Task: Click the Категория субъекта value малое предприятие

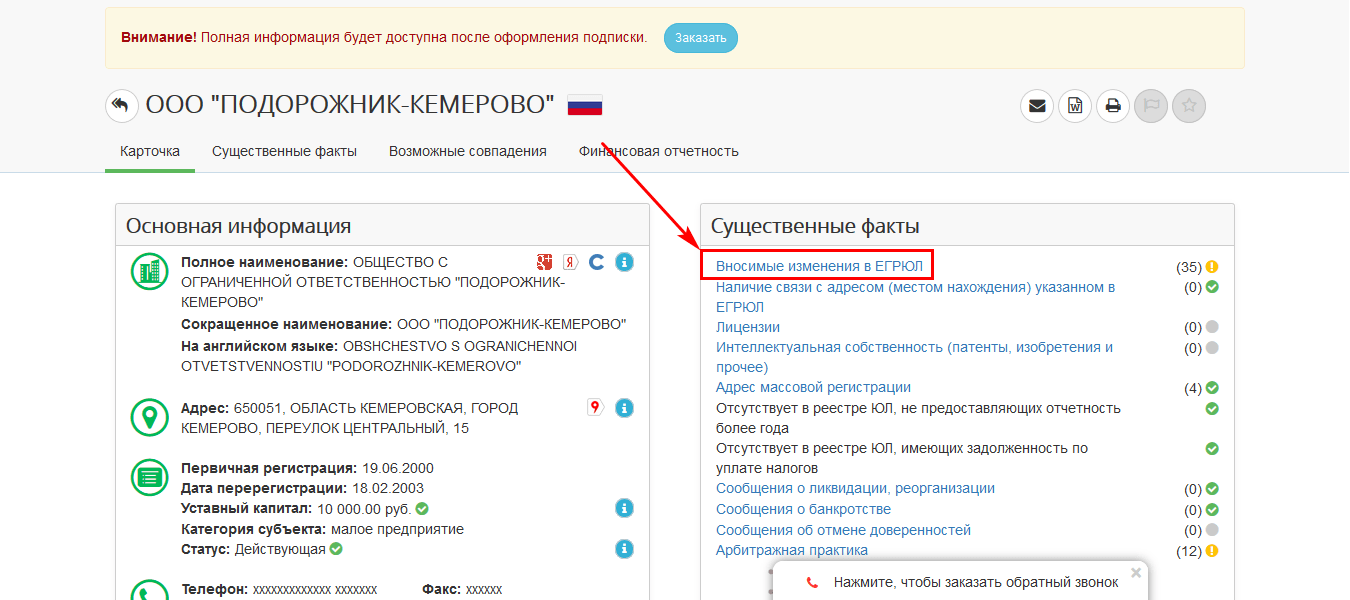Action: point(397,529)
